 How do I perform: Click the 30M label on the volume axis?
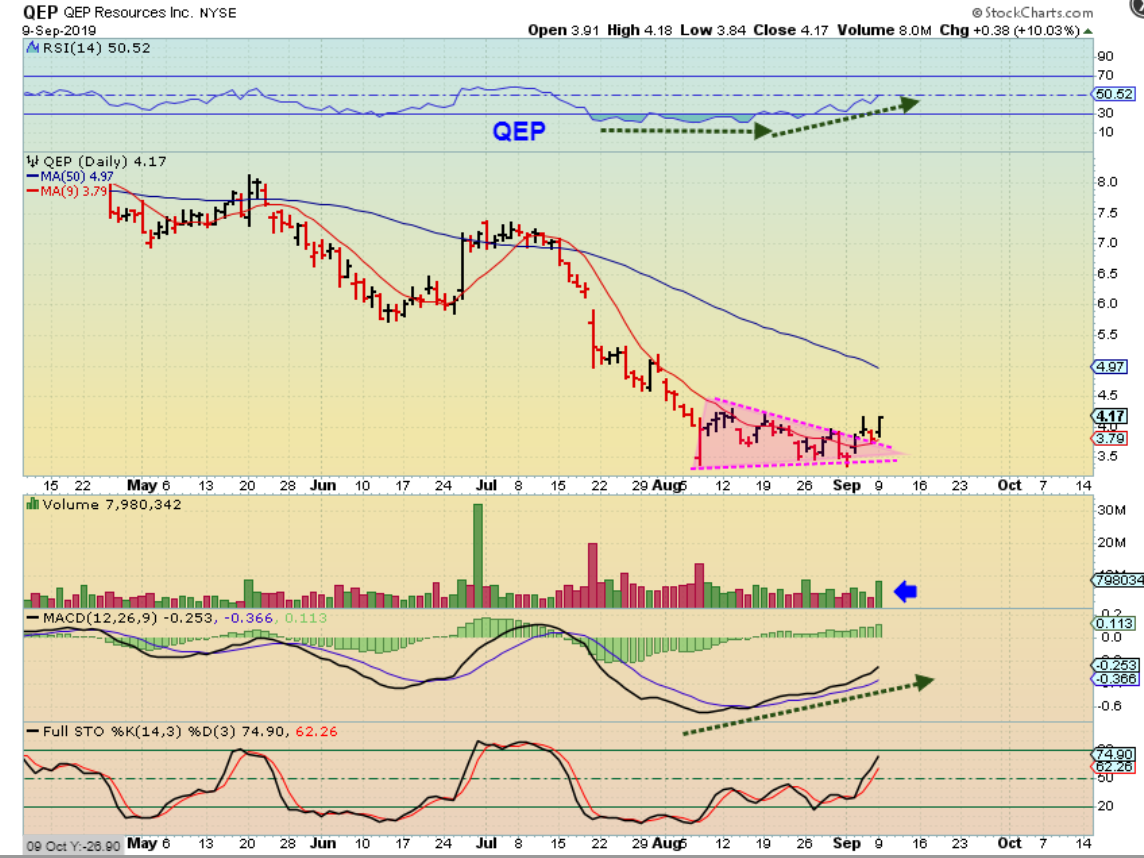1111,510
